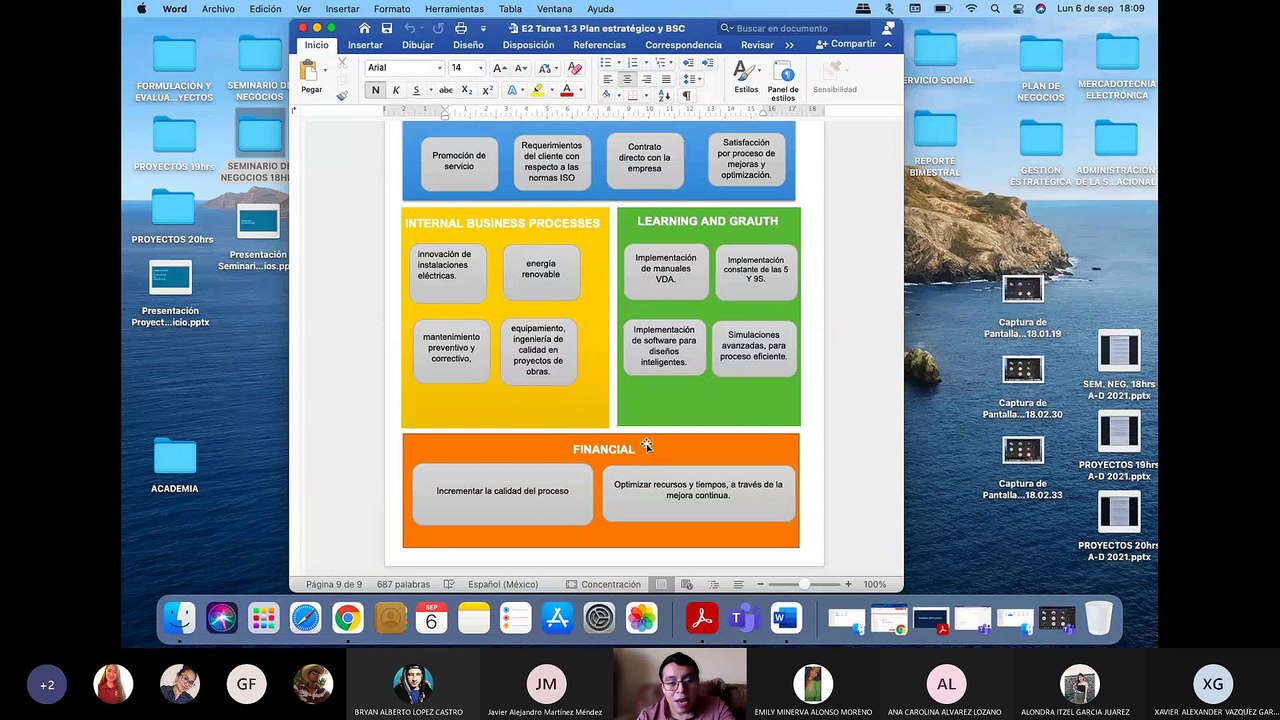Viewport: 1280px width, 720px height.
Task: Click the Página 9 de 9 indicator
Action: coord(334,584)
